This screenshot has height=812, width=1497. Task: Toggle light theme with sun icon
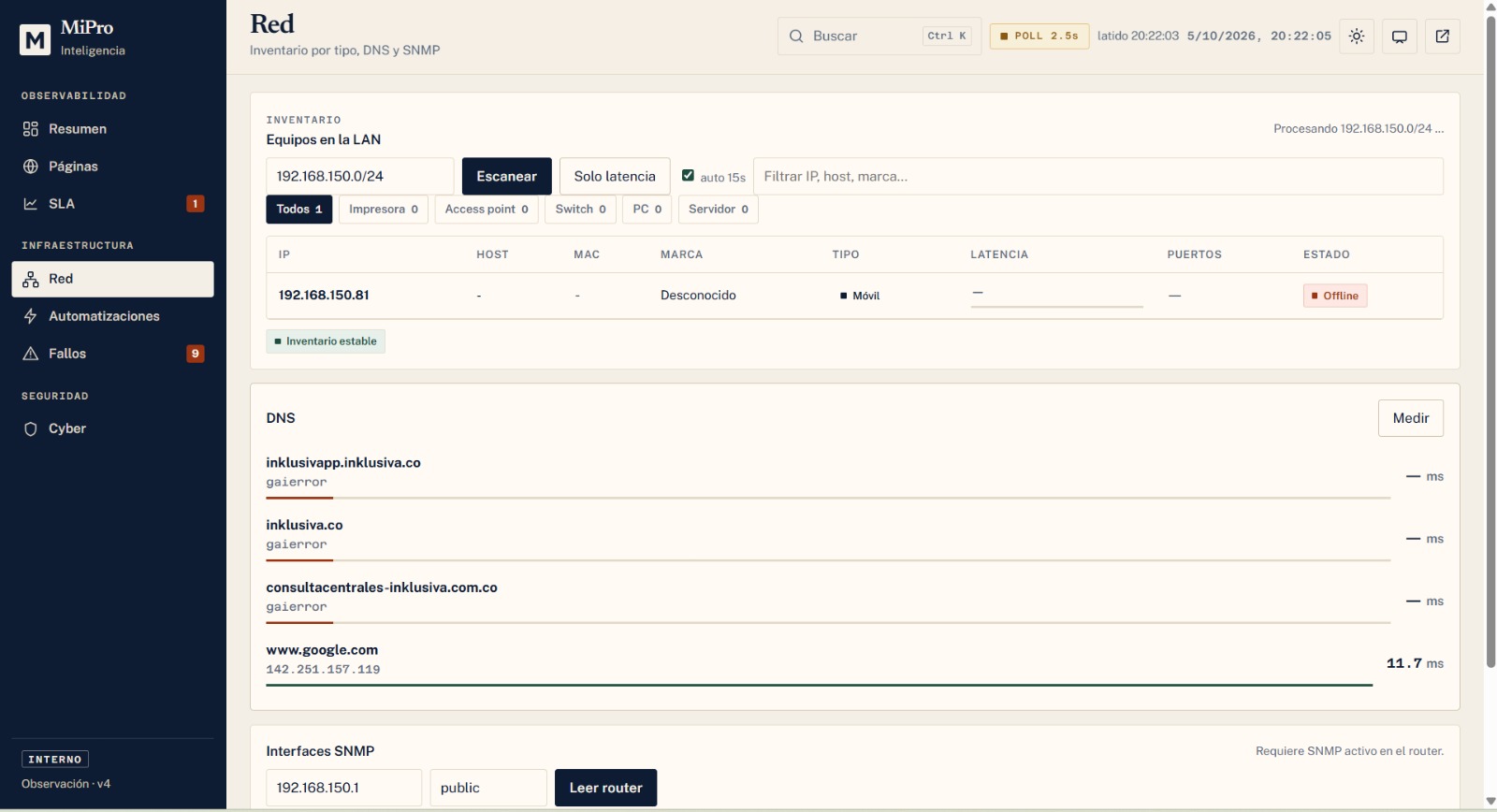coord(1357,36)
